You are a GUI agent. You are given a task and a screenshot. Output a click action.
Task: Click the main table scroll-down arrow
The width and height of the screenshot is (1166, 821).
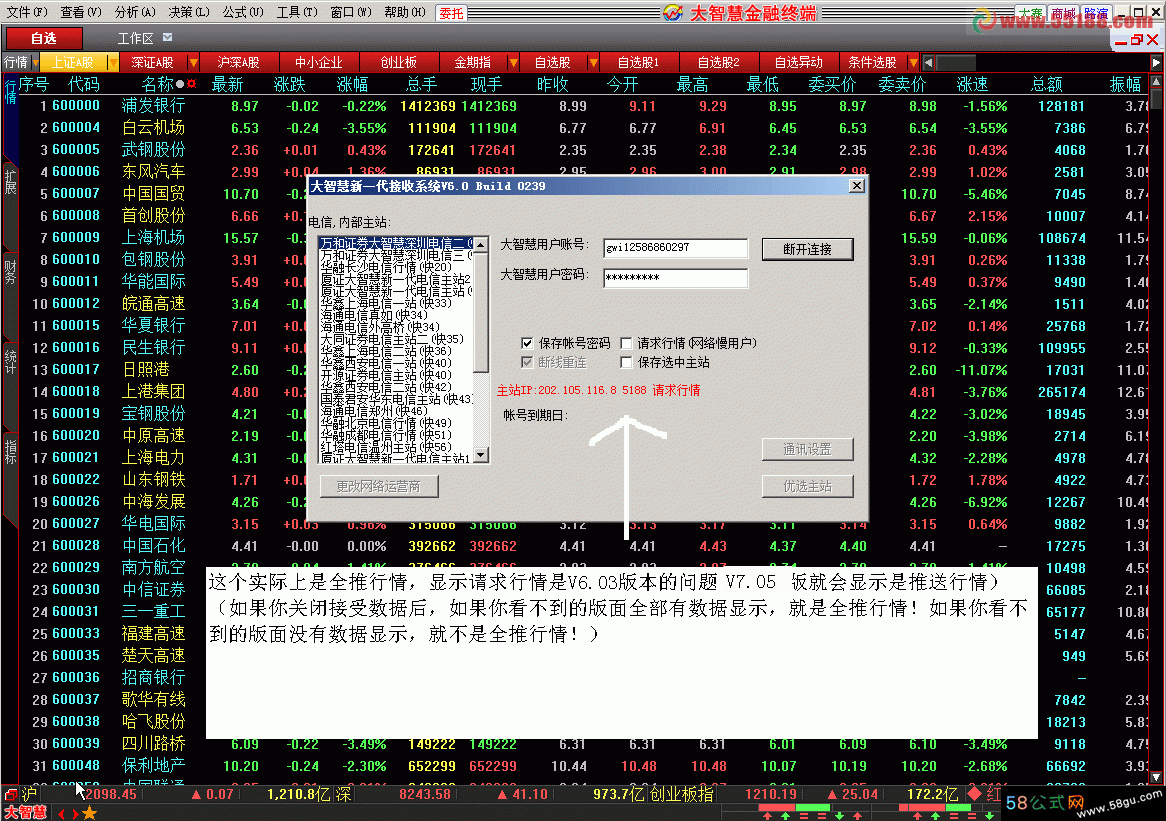1156,777
